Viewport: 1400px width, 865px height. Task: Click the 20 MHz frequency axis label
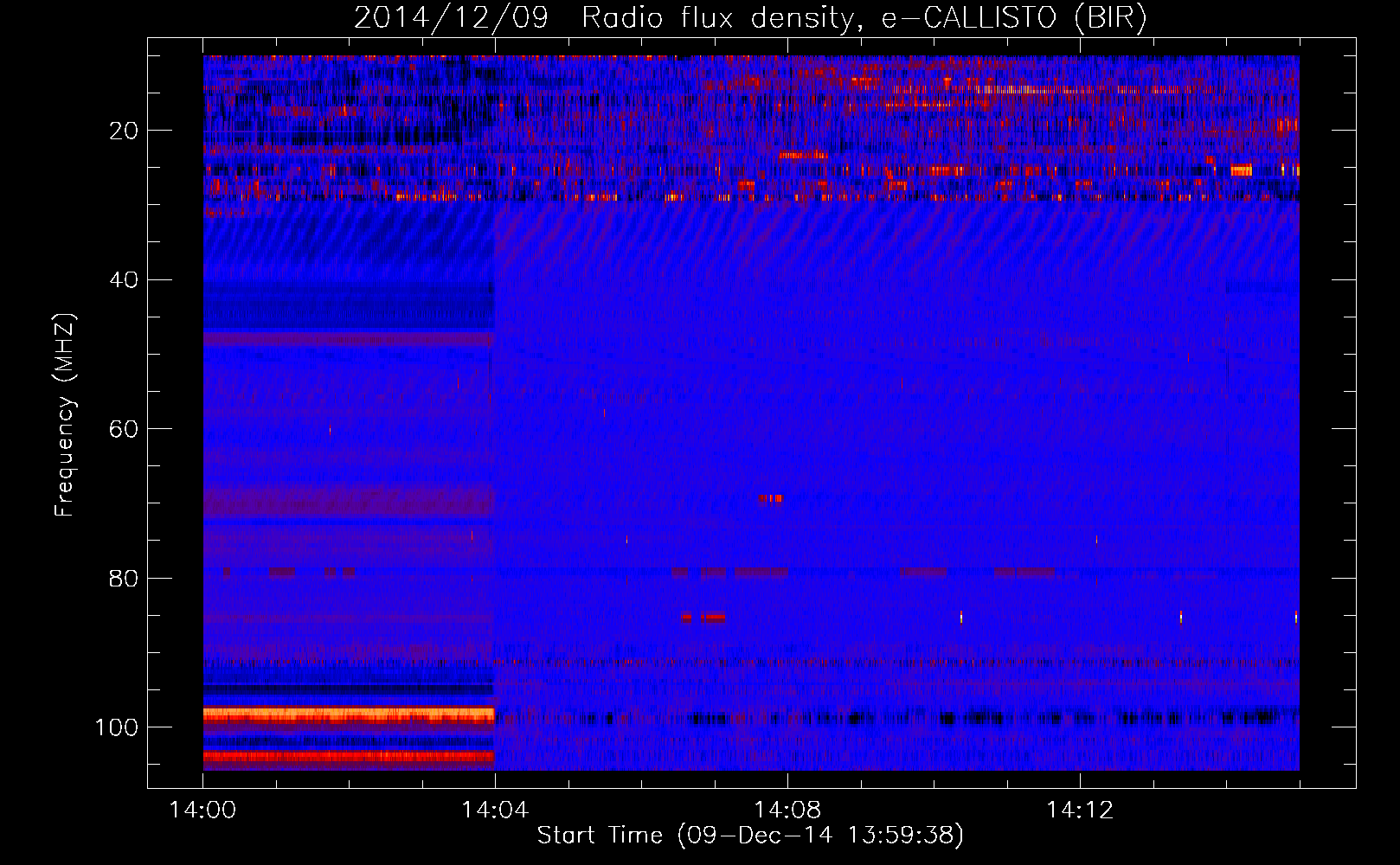[125, 131]
